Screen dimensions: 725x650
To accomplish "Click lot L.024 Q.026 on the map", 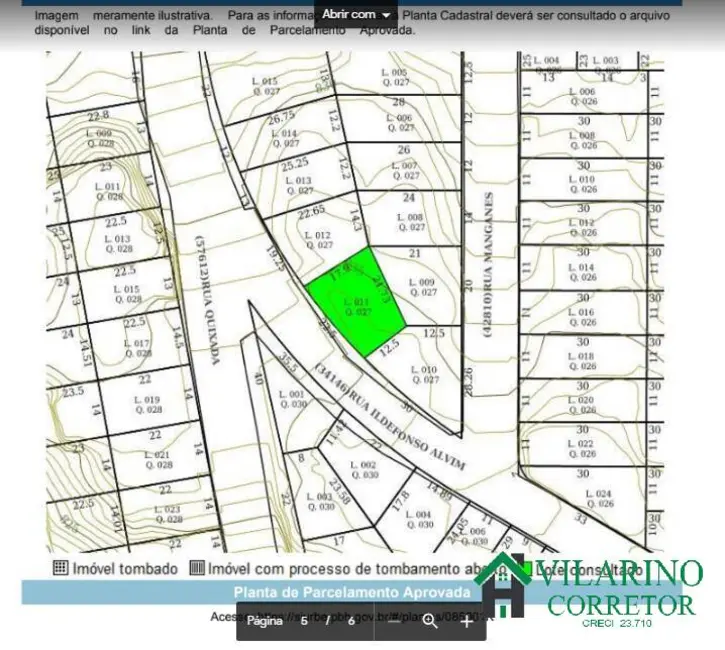I will tap(597, 499).
